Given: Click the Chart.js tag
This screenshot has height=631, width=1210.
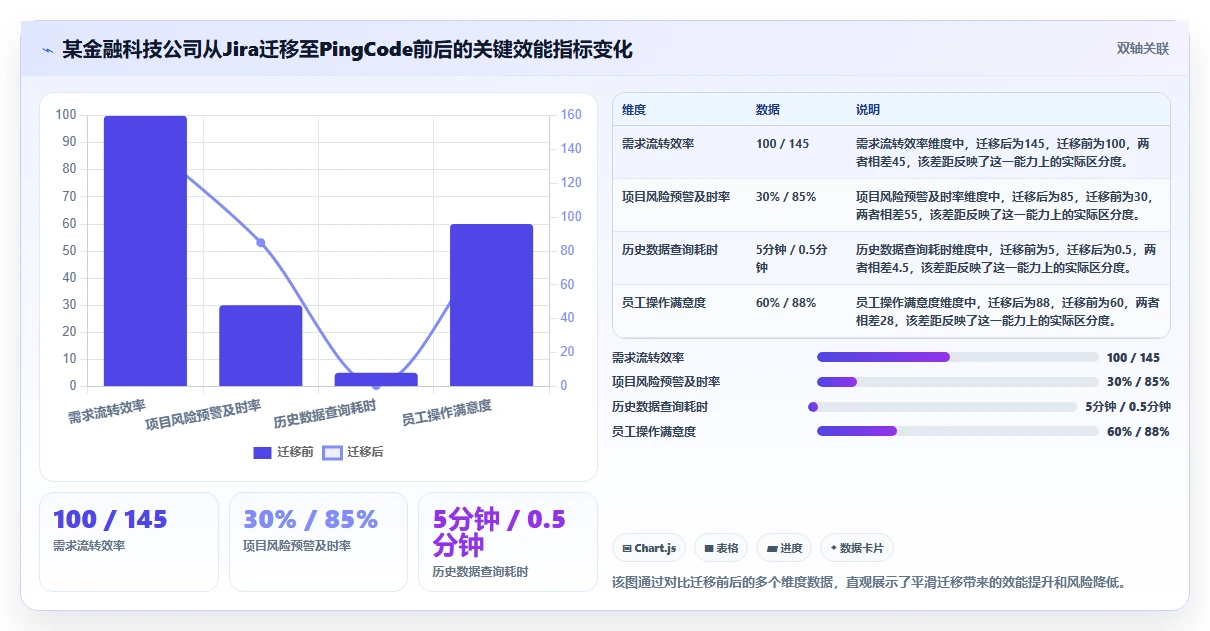Looking at the screenshot, I should [649, 548].
